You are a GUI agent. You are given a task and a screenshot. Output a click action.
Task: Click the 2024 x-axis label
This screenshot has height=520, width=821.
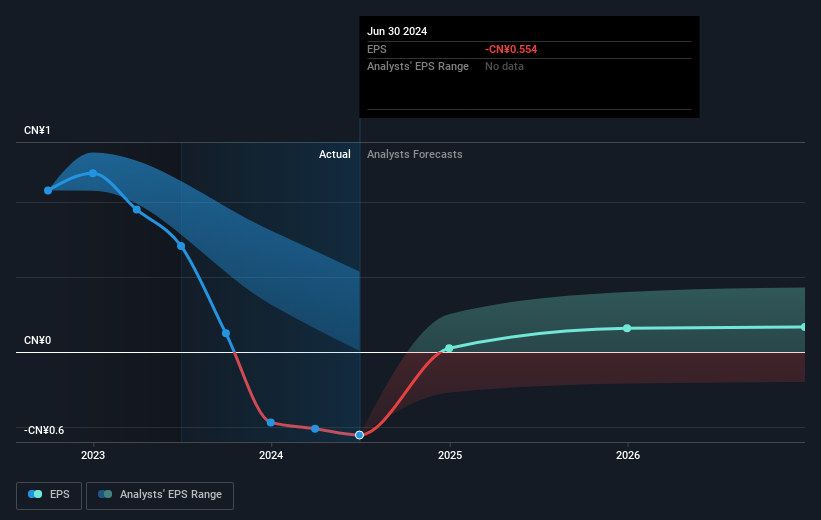click(271, 455)
